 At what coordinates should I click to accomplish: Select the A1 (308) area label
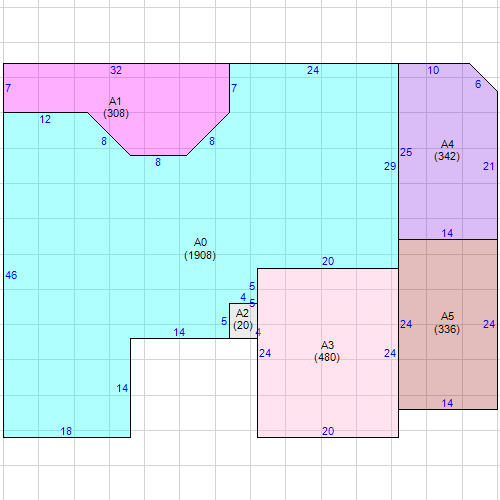pyautogui.click(x=116, y=107)
